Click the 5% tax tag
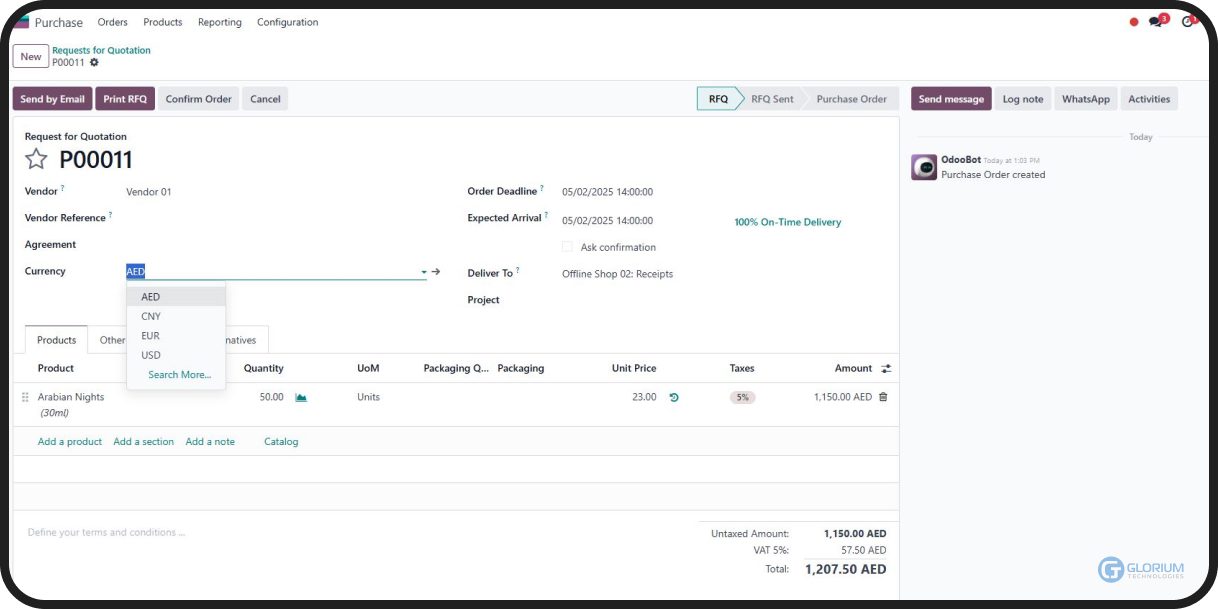 (x=742, y=397)
